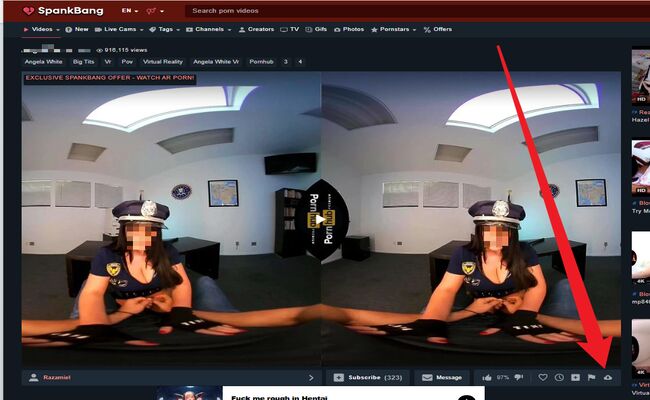Screen dimensions: 650x400
Task: Expand the Channels dropdown in navigation
Action: click(209, 29)
